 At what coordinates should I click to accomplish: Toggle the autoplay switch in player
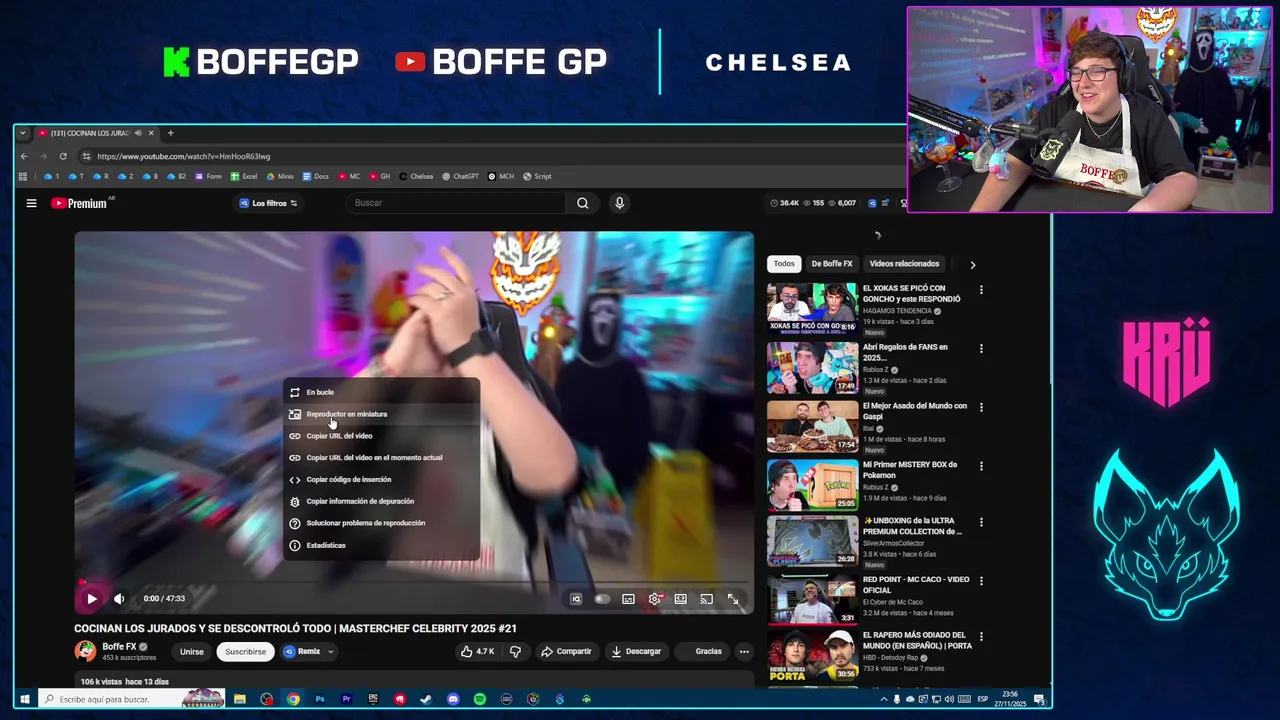point(602,599)
